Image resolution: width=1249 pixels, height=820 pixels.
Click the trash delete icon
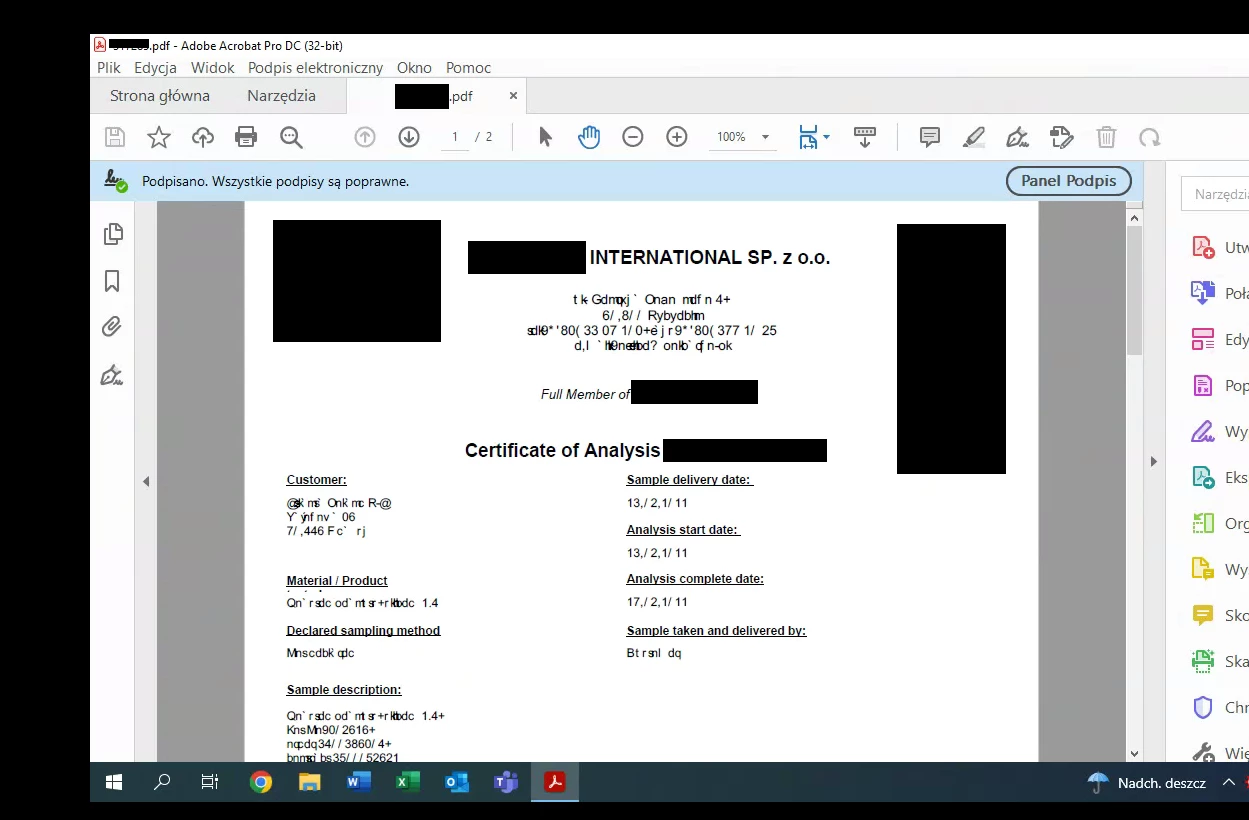pyautogui.click(x=1106, y=137)
